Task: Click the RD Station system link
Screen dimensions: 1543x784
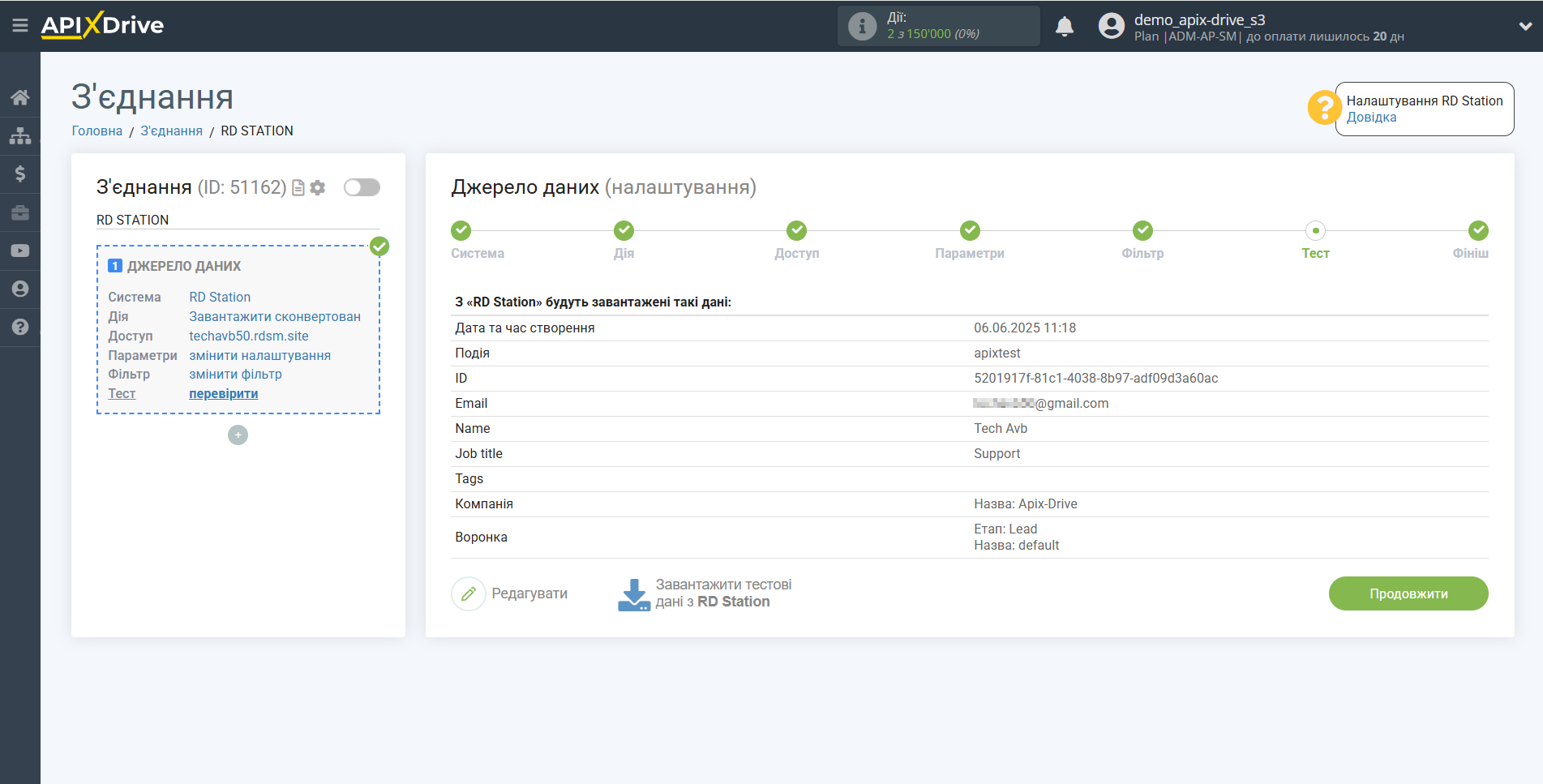Action: [x=220, y=298]
